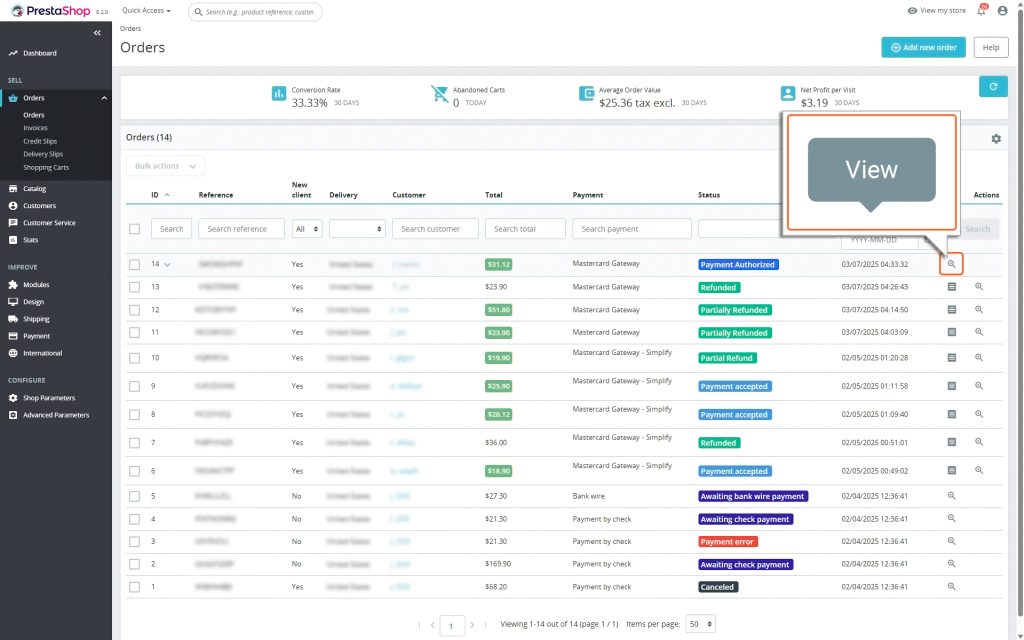1024x640 pixels.
Task: Click the top search field
Action: click(x=255, y=12)
